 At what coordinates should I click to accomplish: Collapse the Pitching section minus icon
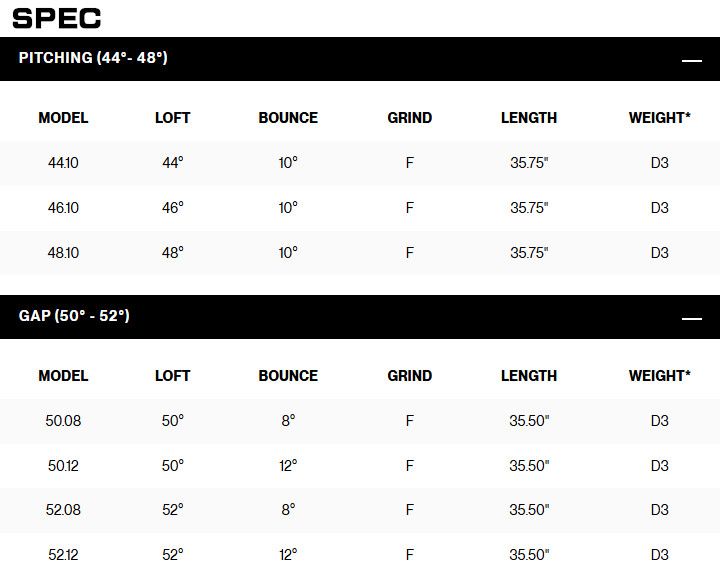click(691, 60)
